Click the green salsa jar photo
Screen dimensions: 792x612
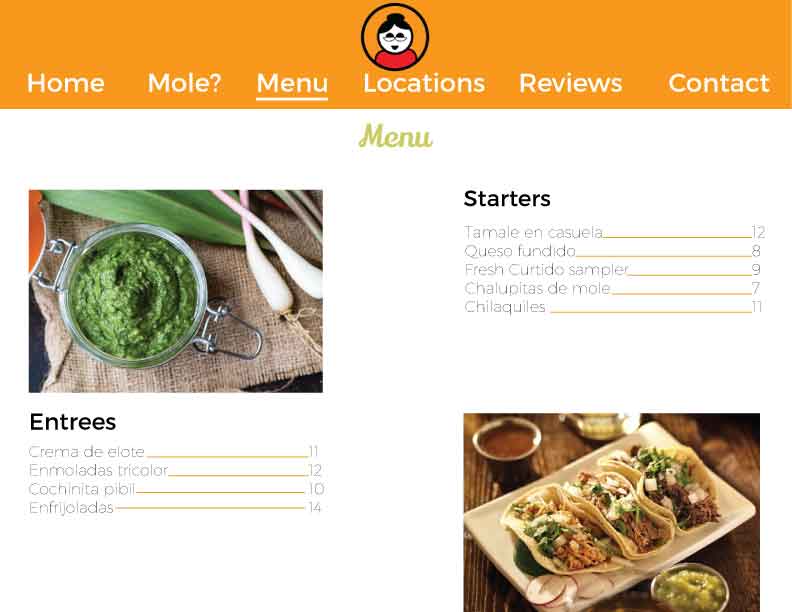point(176,291)
